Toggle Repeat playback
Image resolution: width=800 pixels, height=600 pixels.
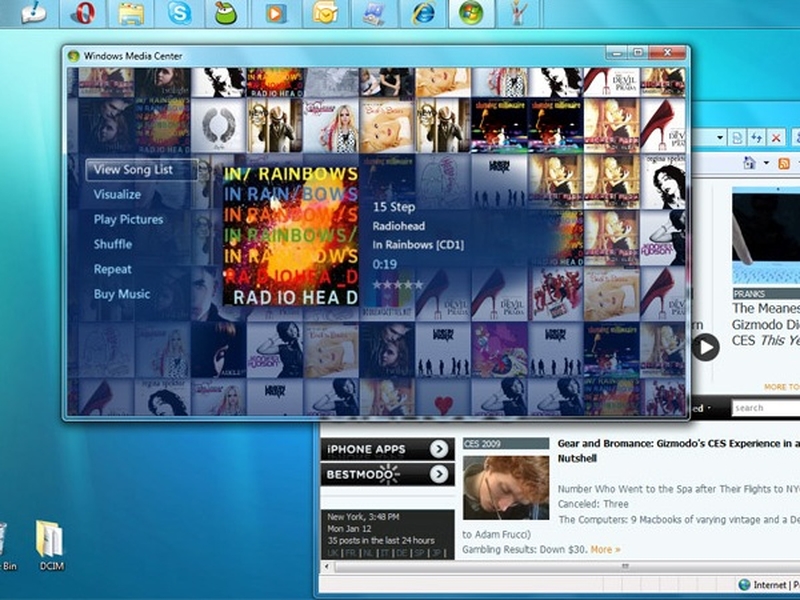point(112,269)
